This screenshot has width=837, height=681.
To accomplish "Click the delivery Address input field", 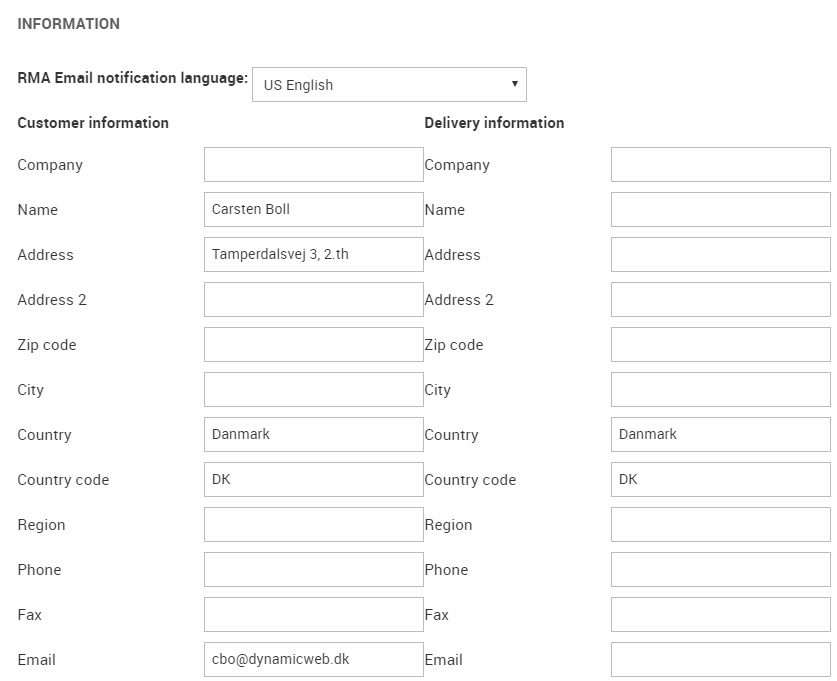I will (x=720, y=255).
